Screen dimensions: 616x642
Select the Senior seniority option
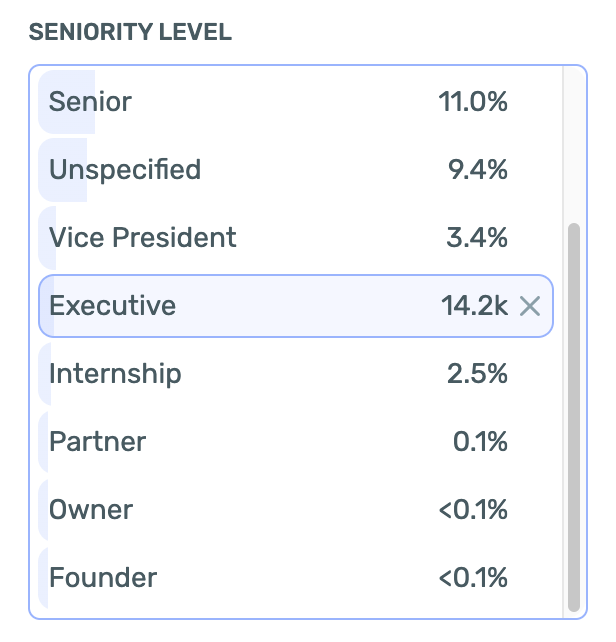pos(90,102)
